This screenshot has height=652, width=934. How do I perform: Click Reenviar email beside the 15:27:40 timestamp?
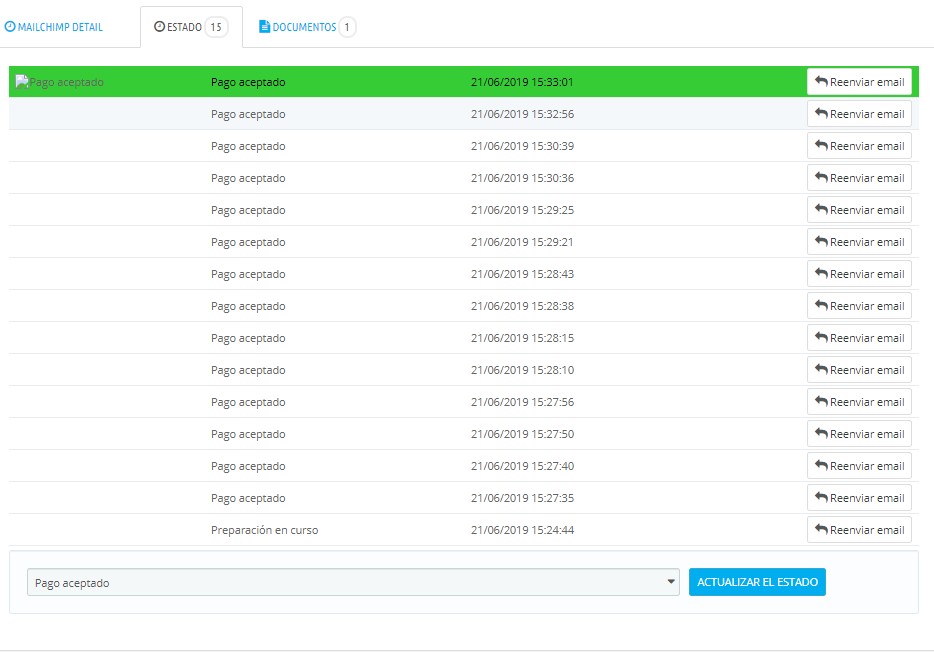859,465
